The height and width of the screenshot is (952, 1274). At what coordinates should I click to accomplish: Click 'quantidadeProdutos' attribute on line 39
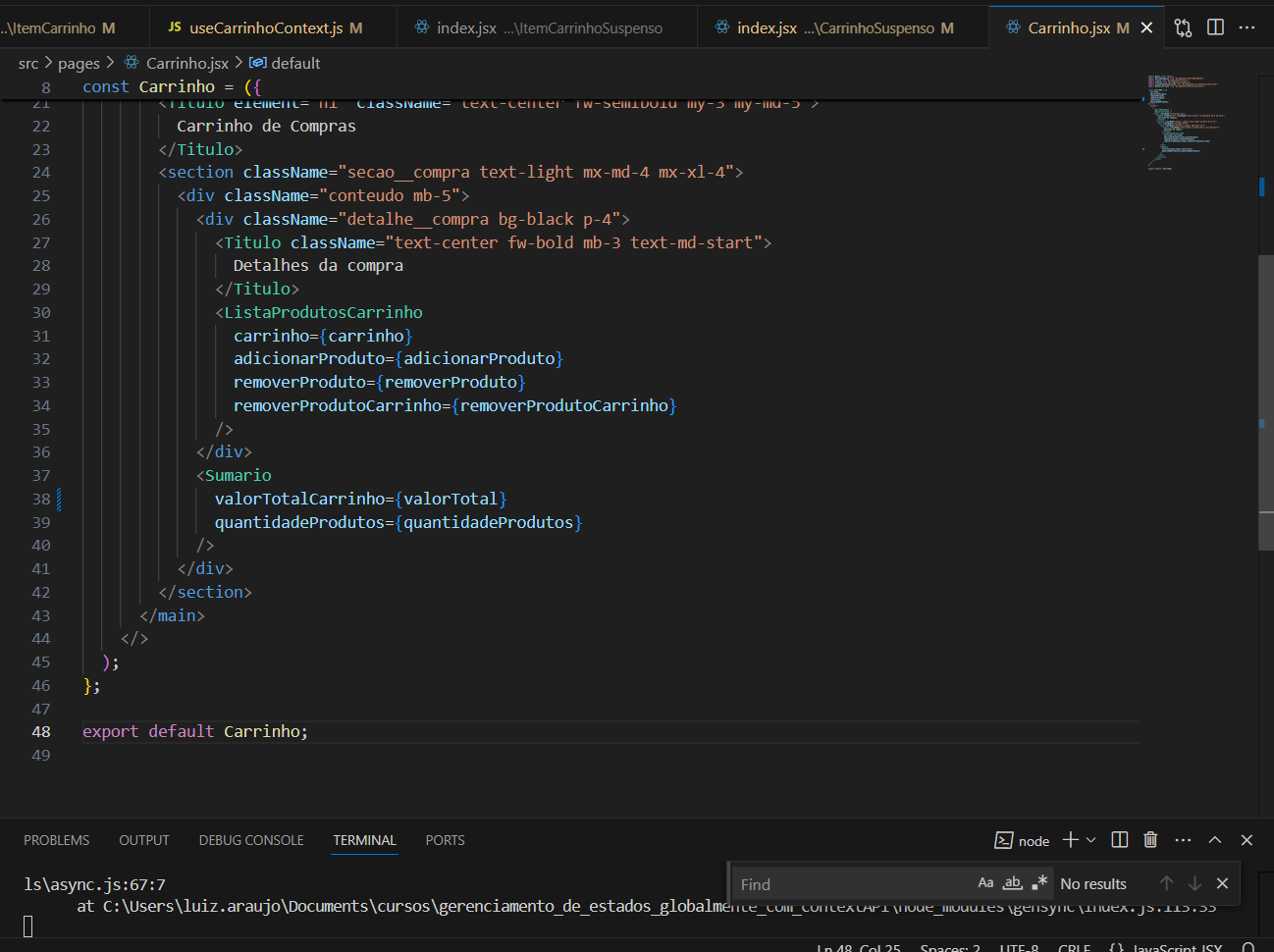coord(299,522)
